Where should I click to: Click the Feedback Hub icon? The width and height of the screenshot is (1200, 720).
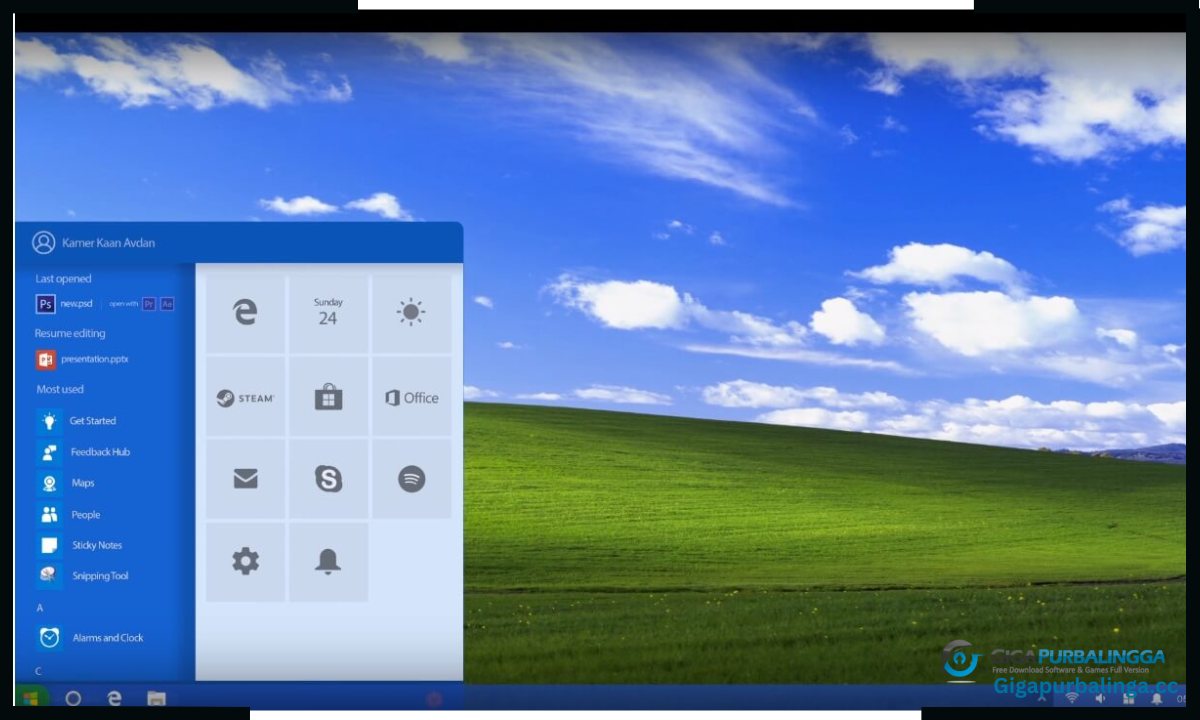coord(49,452)
